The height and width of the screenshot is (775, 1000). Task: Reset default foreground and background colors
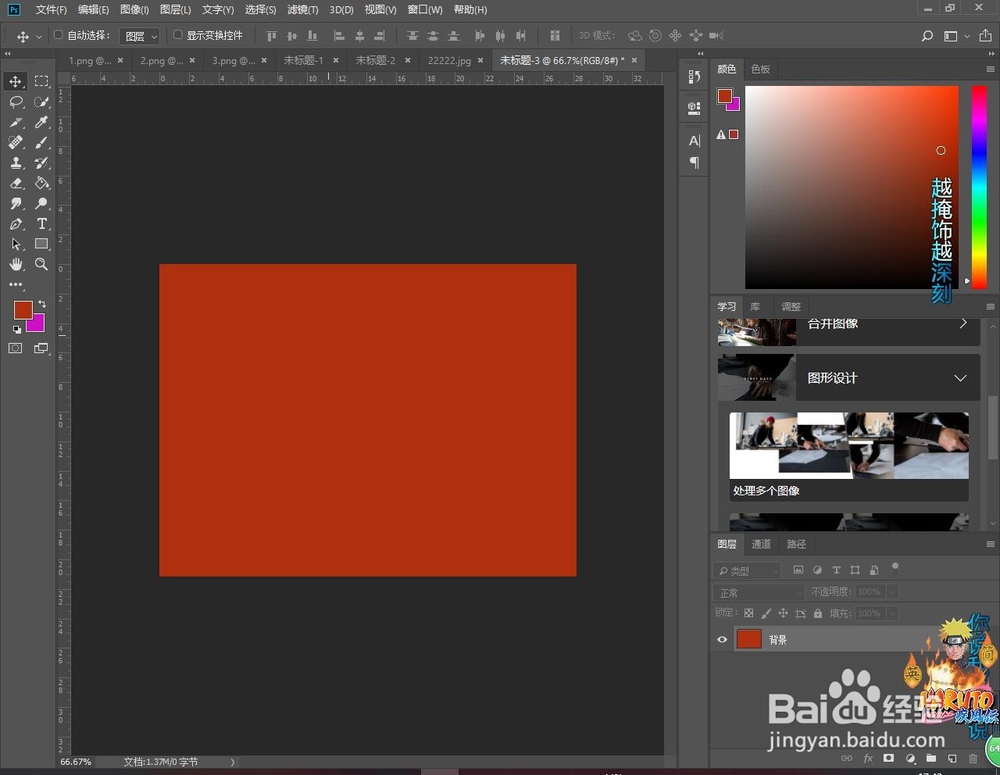tap(17, 329)
